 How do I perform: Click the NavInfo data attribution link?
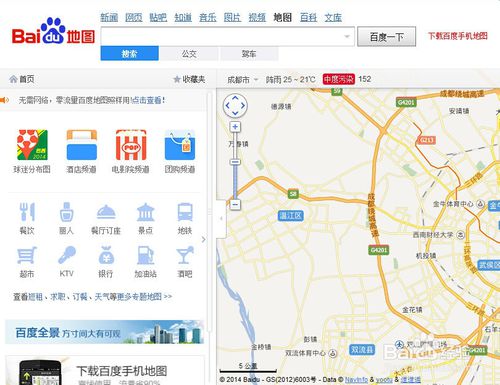356,380
